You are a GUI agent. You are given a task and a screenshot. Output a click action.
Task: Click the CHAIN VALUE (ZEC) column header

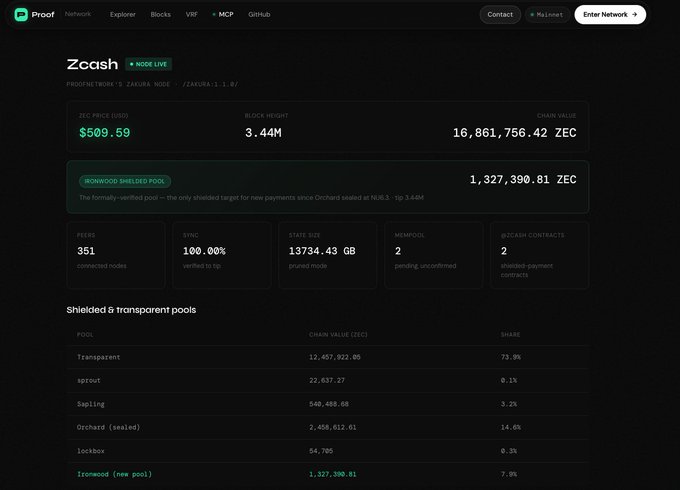[x=338, y=335]
